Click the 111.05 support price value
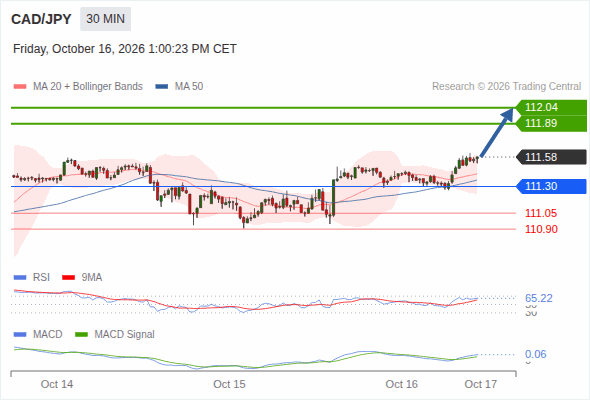The height and width of the screenshot is (400, 590). click(541, 213)
